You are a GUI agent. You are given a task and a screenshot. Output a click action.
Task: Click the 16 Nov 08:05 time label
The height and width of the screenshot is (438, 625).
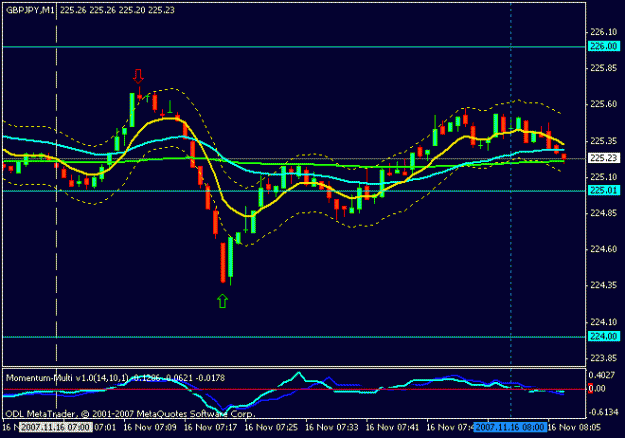click(574, 427)
